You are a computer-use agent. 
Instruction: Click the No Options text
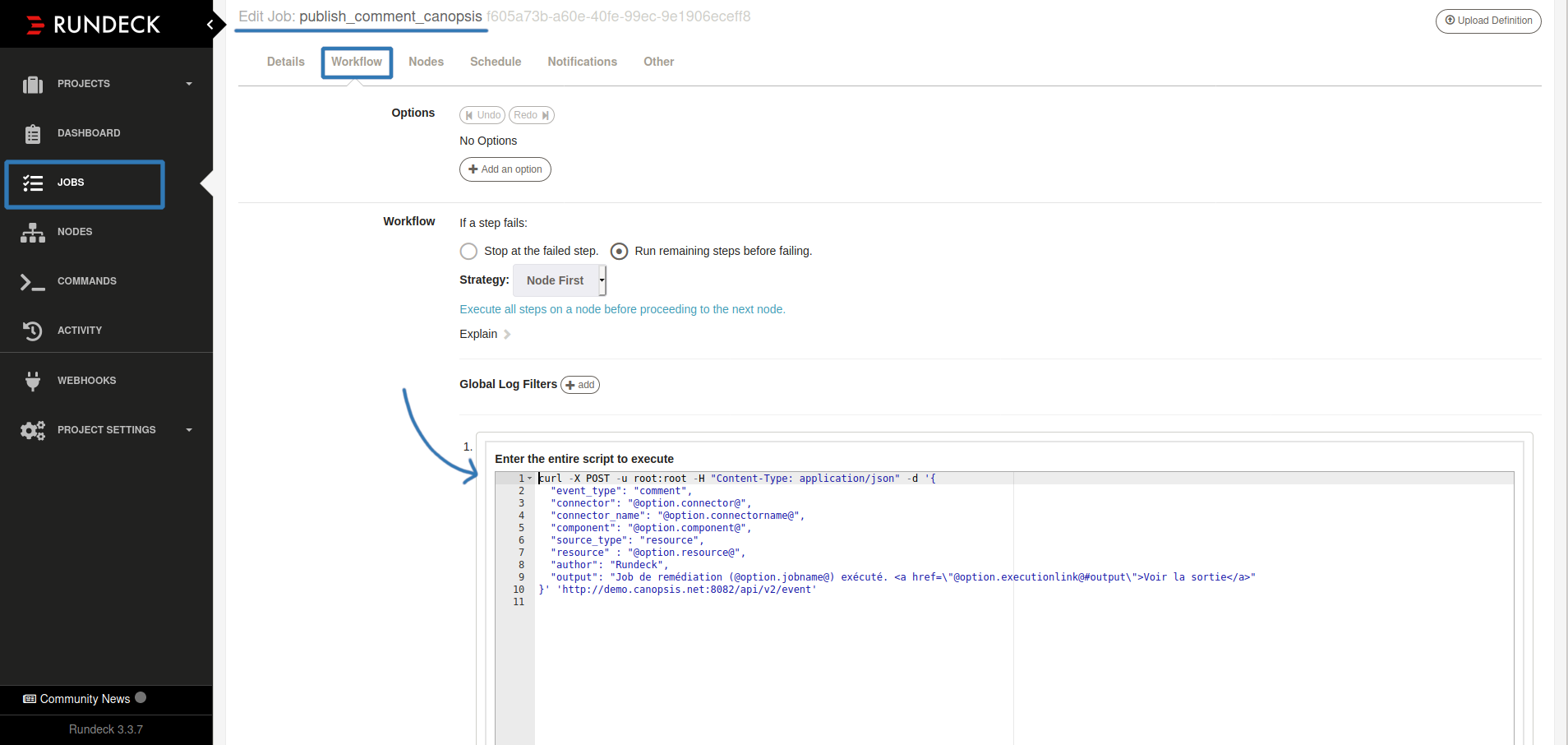tap(488, 141)
